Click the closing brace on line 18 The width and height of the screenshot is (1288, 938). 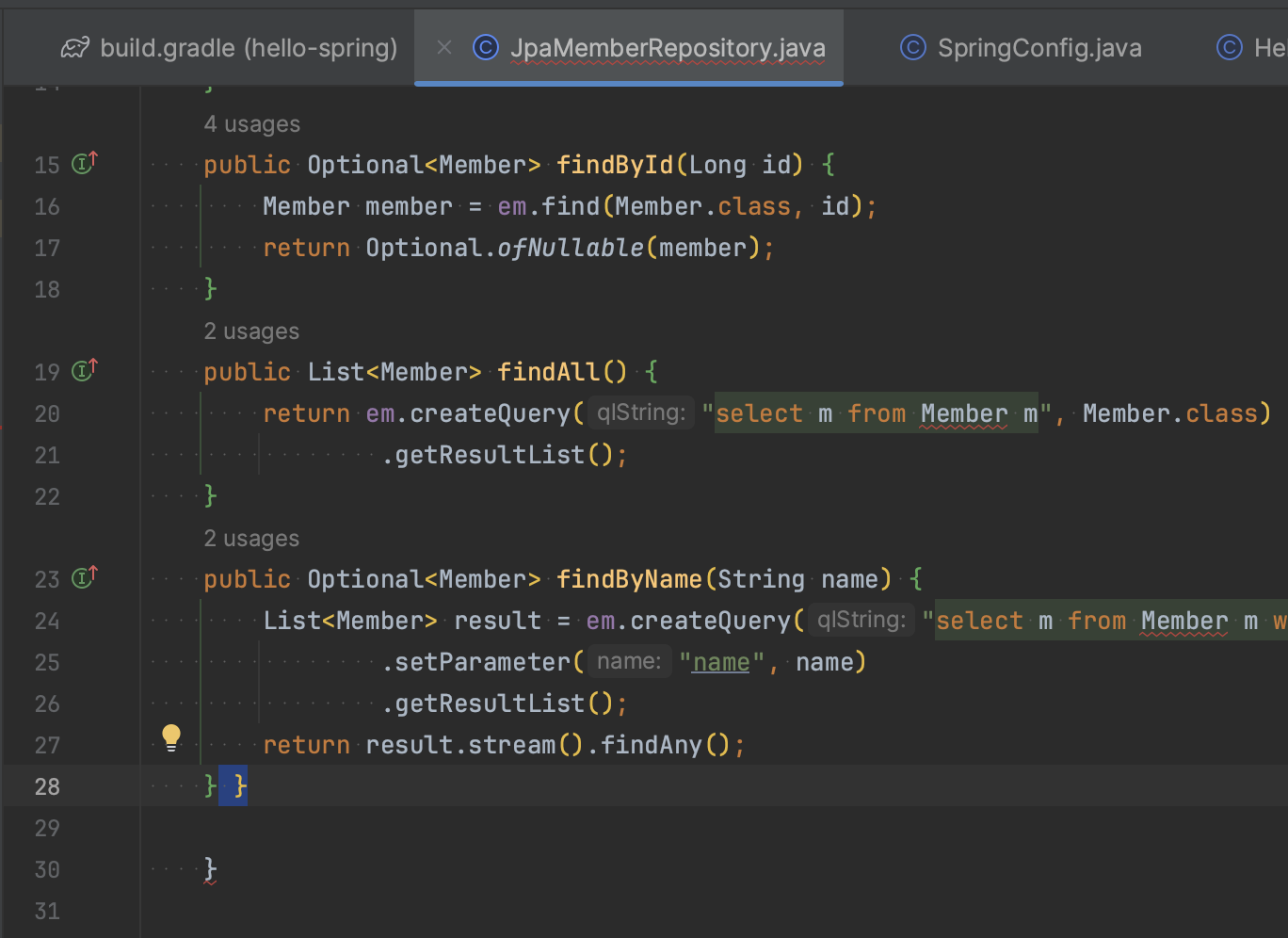pos(210,289)
